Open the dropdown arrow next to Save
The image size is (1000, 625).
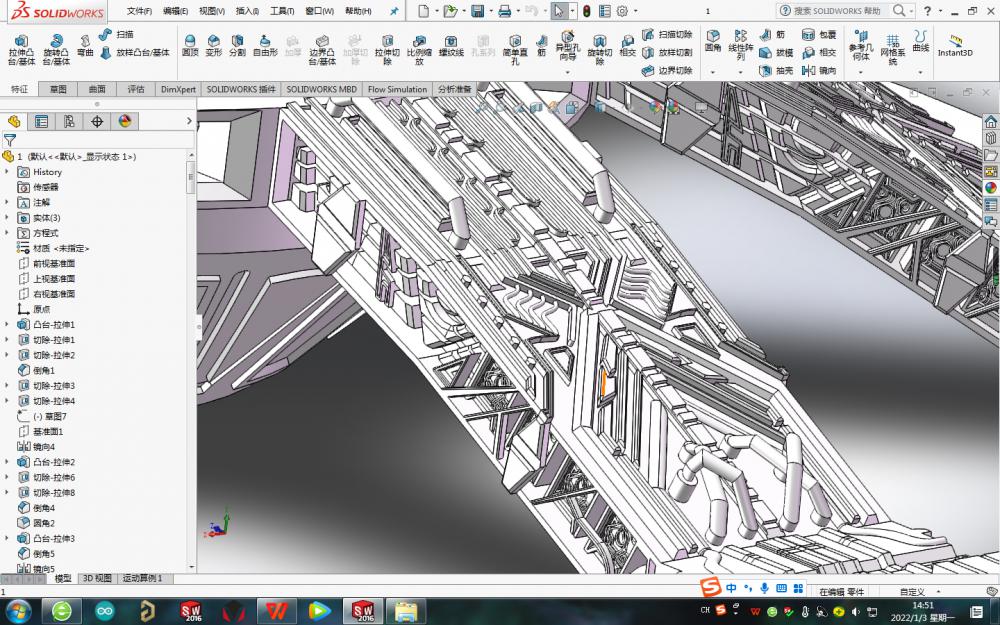(x=490, y=11)
